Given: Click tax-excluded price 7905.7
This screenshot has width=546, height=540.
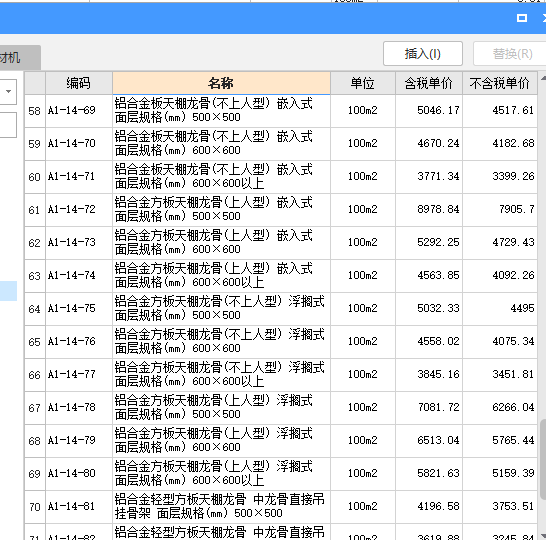Looking at the screenshot, I should 500,210.
